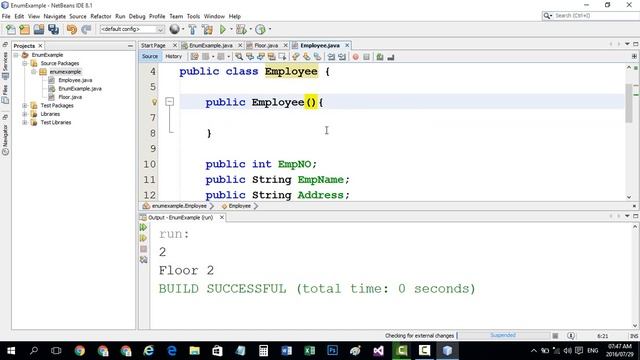Image resolution: width=640 pixels, height=360 pixels.
Task: Open Excel from the taskbar
Action: pyautogui.click(x=309, y=351)
